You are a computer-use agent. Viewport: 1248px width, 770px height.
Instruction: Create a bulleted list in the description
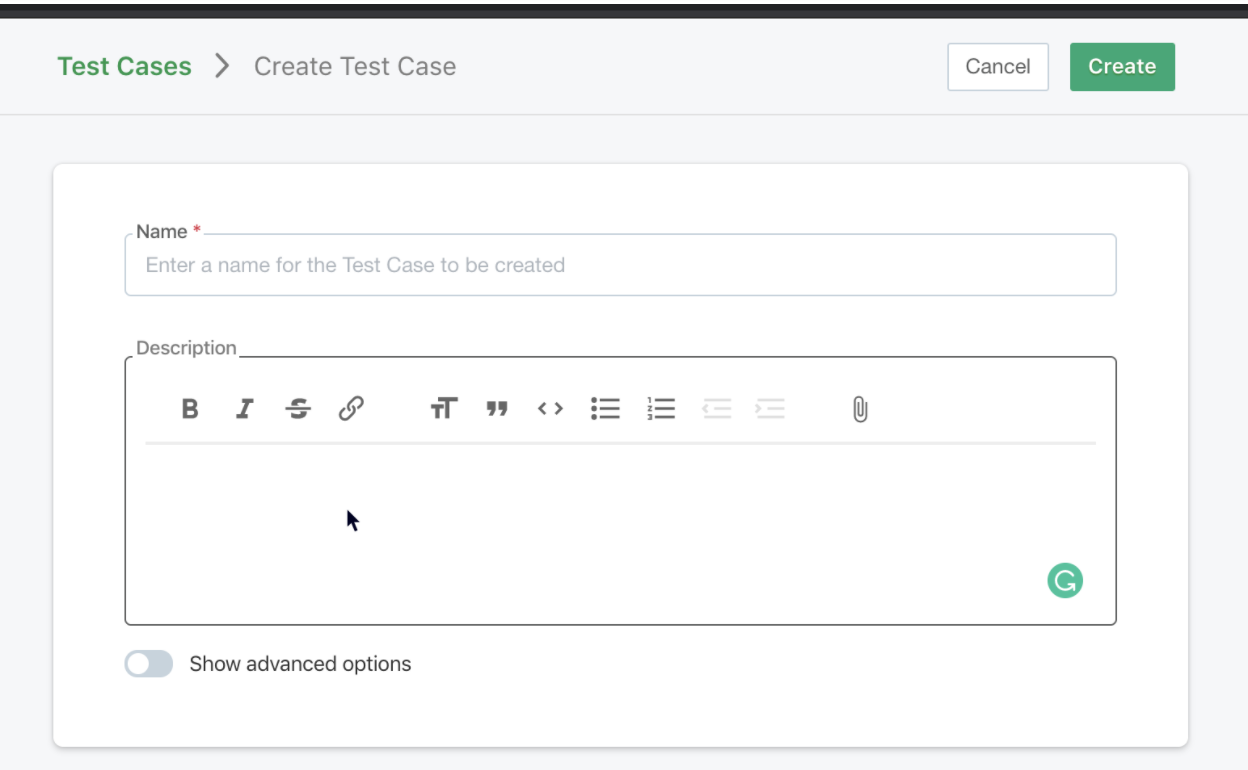(x=605, y=408)
